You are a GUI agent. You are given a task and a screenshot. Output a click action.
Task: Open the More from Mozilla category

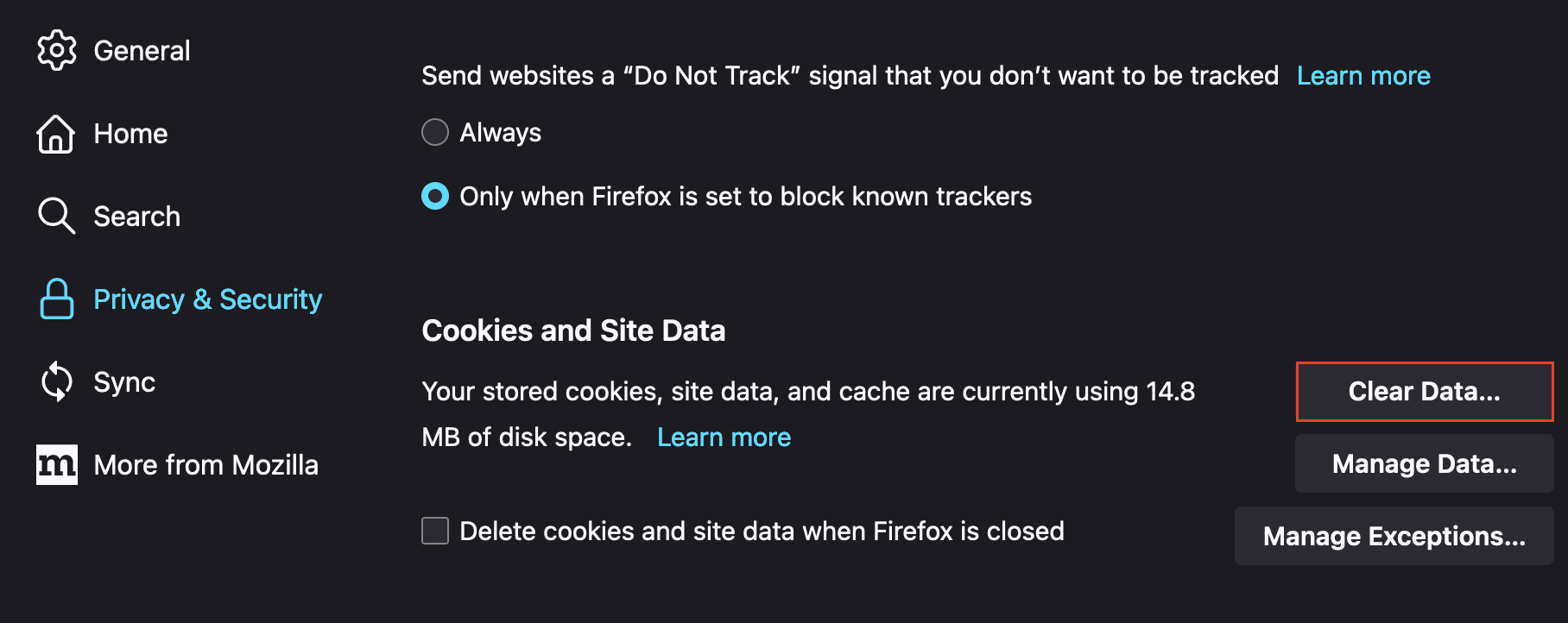(x=205, y=465)
